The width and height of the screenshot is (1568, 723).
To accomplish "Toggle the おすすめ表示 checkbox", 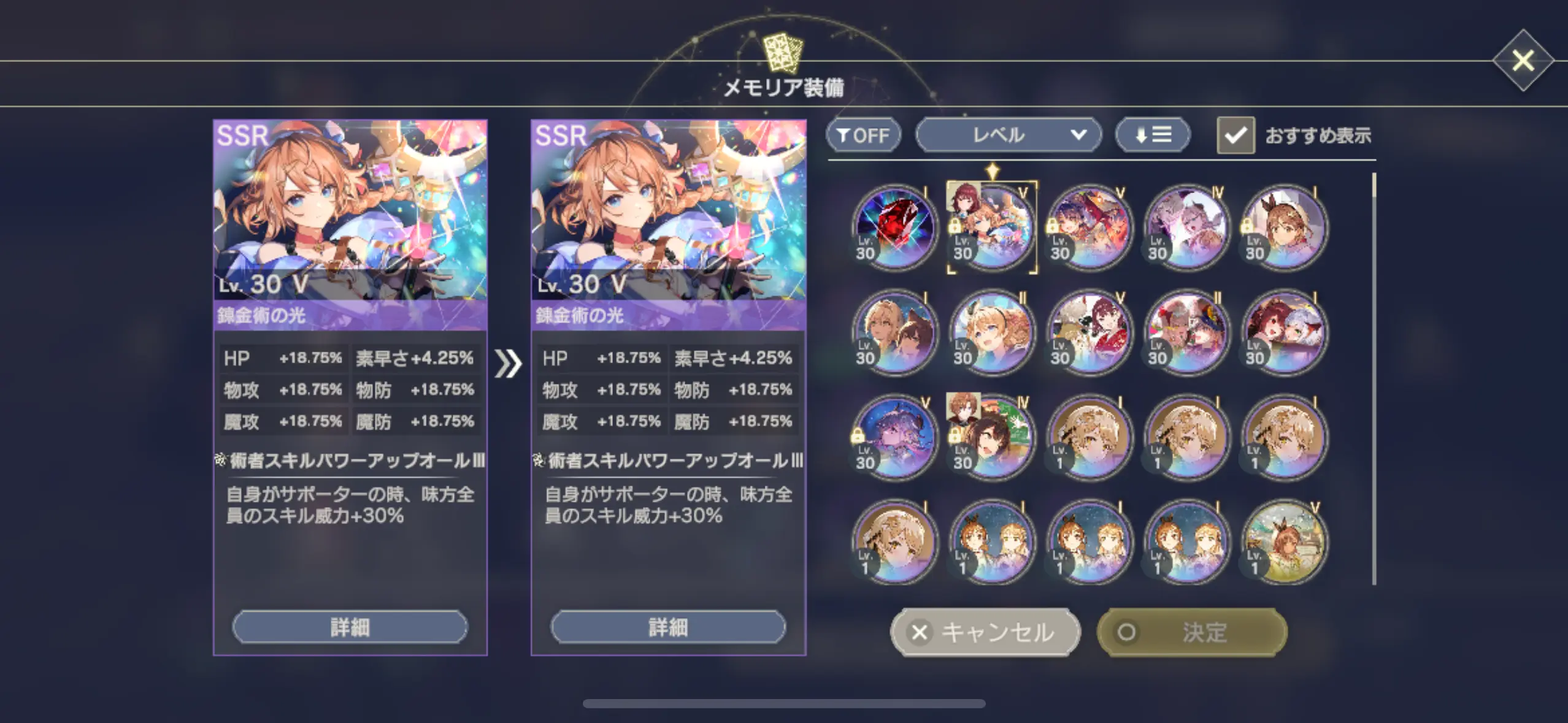I will (x=1236, y=135).
